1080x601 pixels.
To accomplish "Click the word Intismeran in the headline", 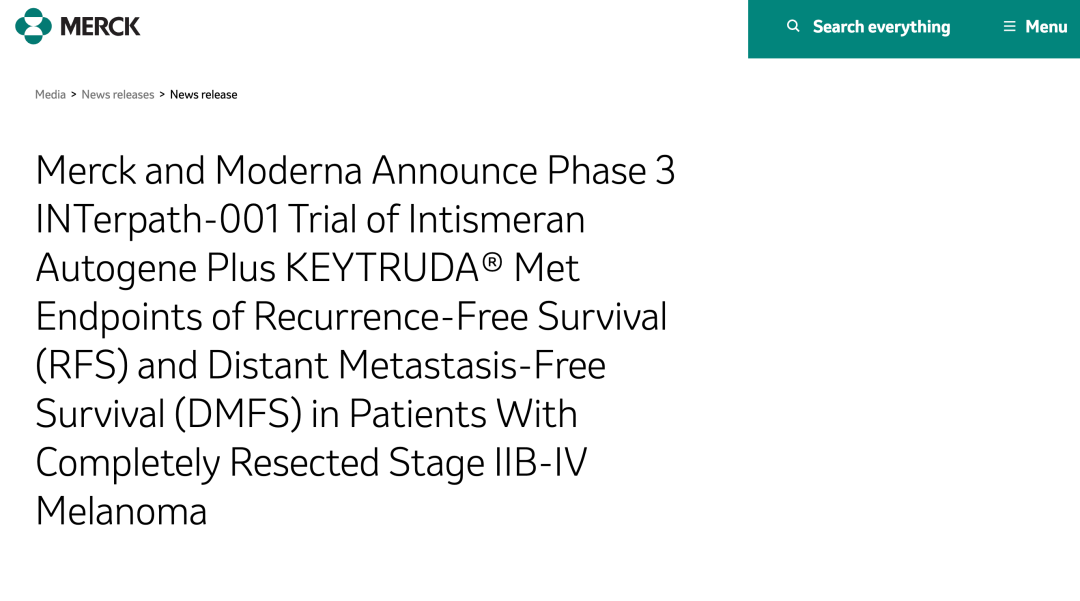I will (x=496, y=220).
